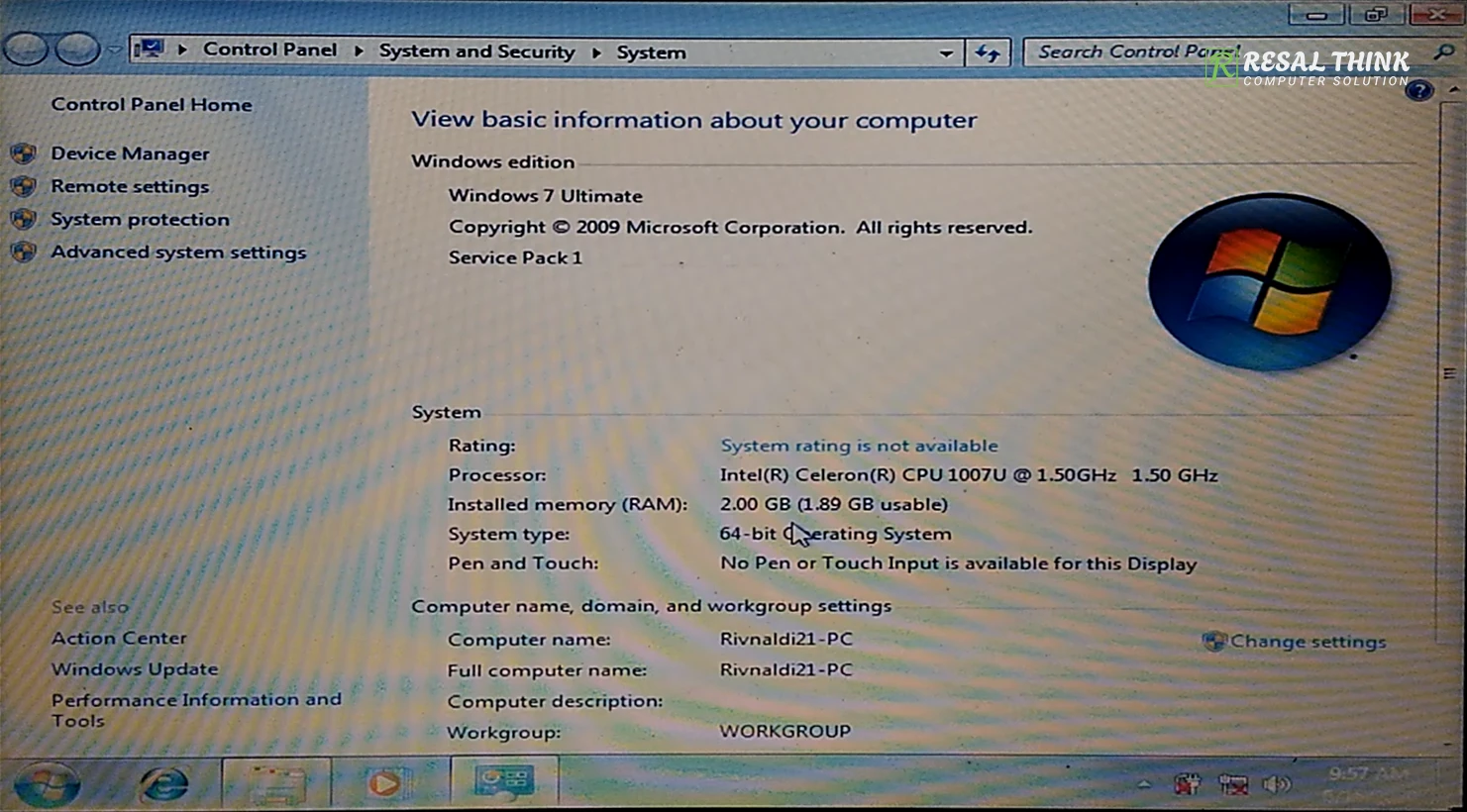Image resolution: width=1467 pixels, height=812 pixels.
Task: Click the shield icon beside Advanced system settings
Action: coord(24,252)
